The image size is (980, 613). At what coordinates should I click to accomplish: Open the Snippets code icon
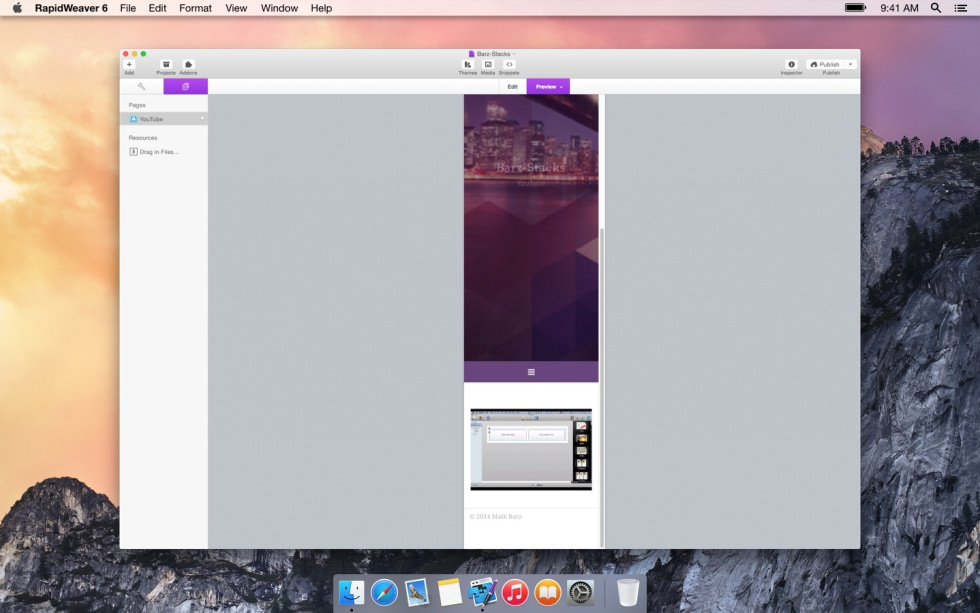[x=509, y=64]
